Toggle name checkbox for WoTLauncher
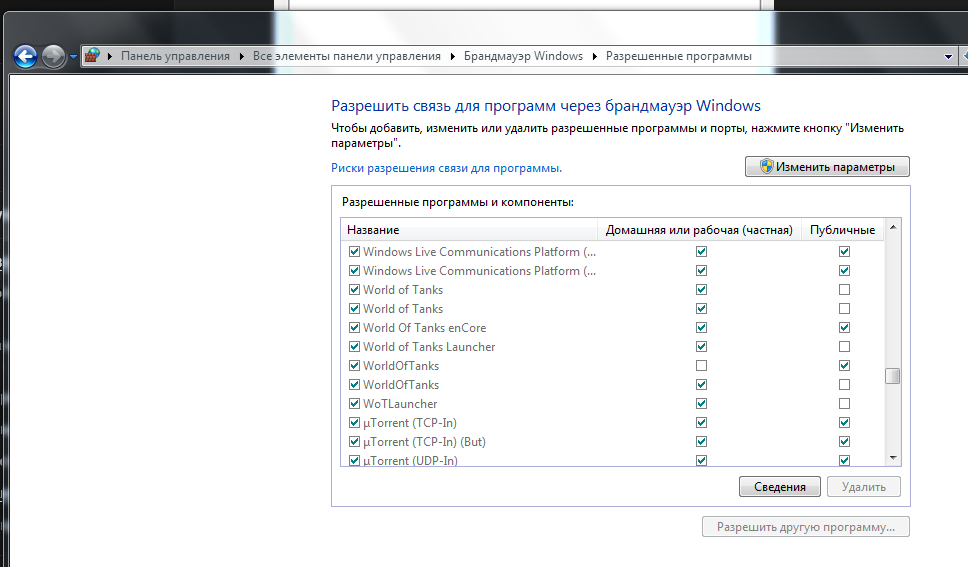The height and width of the screenshot is (567, 968). (x=354, y=403)
